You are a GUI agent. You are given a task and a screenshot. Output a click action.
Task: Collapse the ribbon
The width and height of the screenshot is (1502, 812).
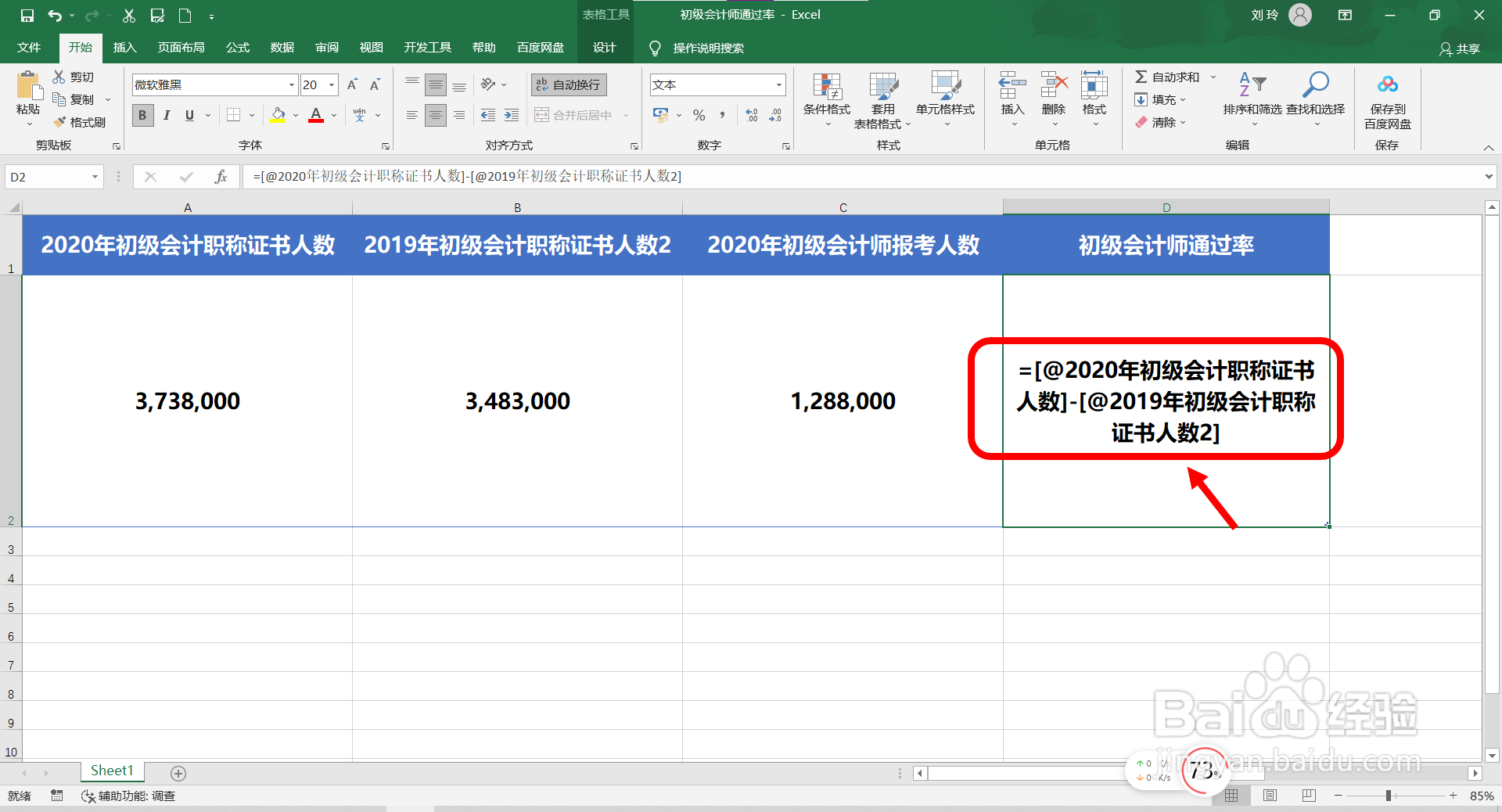coord(1489,147)
